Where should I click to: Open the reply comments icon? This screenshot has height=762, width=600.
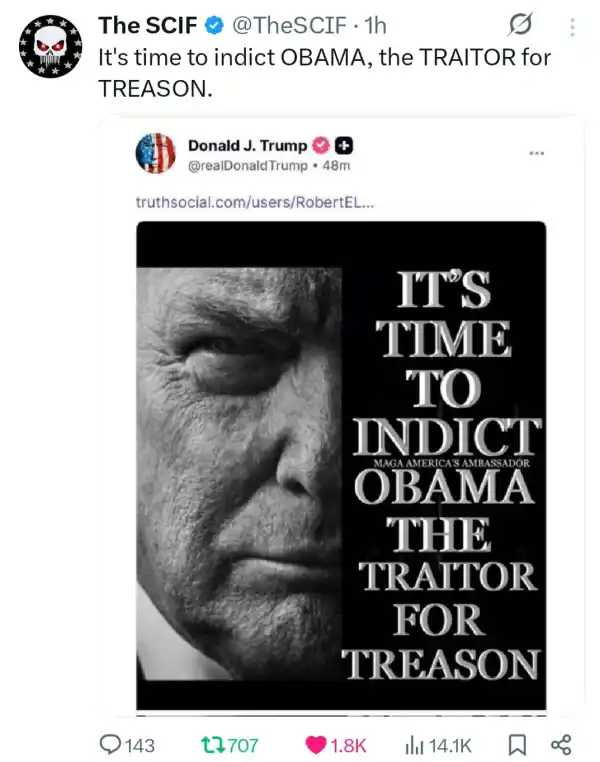[110, 745]
